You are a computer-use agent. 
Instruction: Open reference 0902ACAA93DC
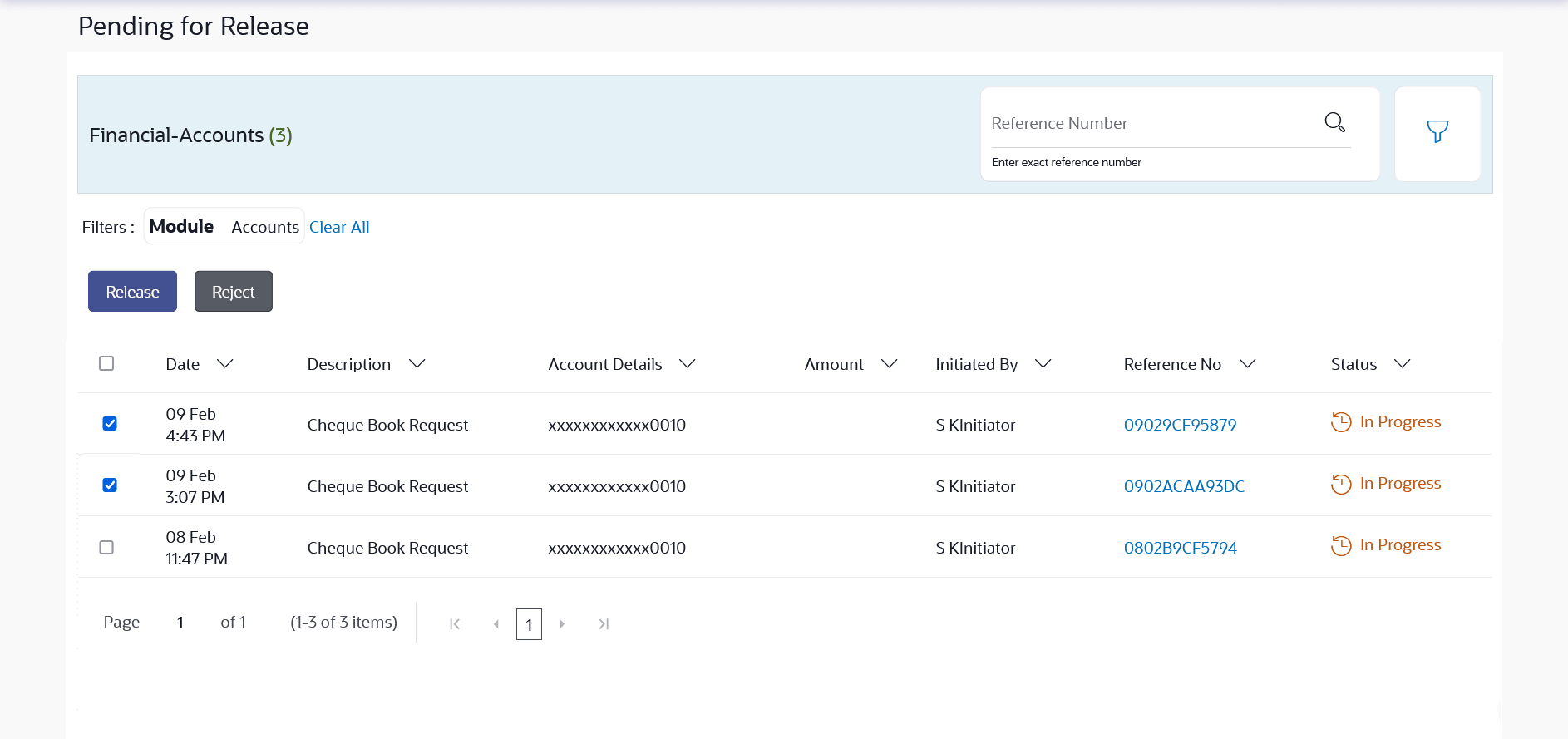pyautogui.click(x=1184, y=486)
